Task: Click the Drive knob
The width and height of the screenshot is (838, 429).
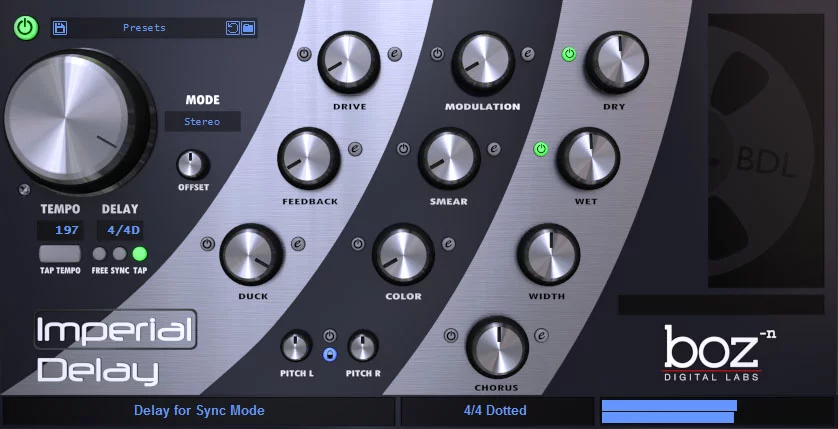Action: pyautogui.click(x=349, y=63)
